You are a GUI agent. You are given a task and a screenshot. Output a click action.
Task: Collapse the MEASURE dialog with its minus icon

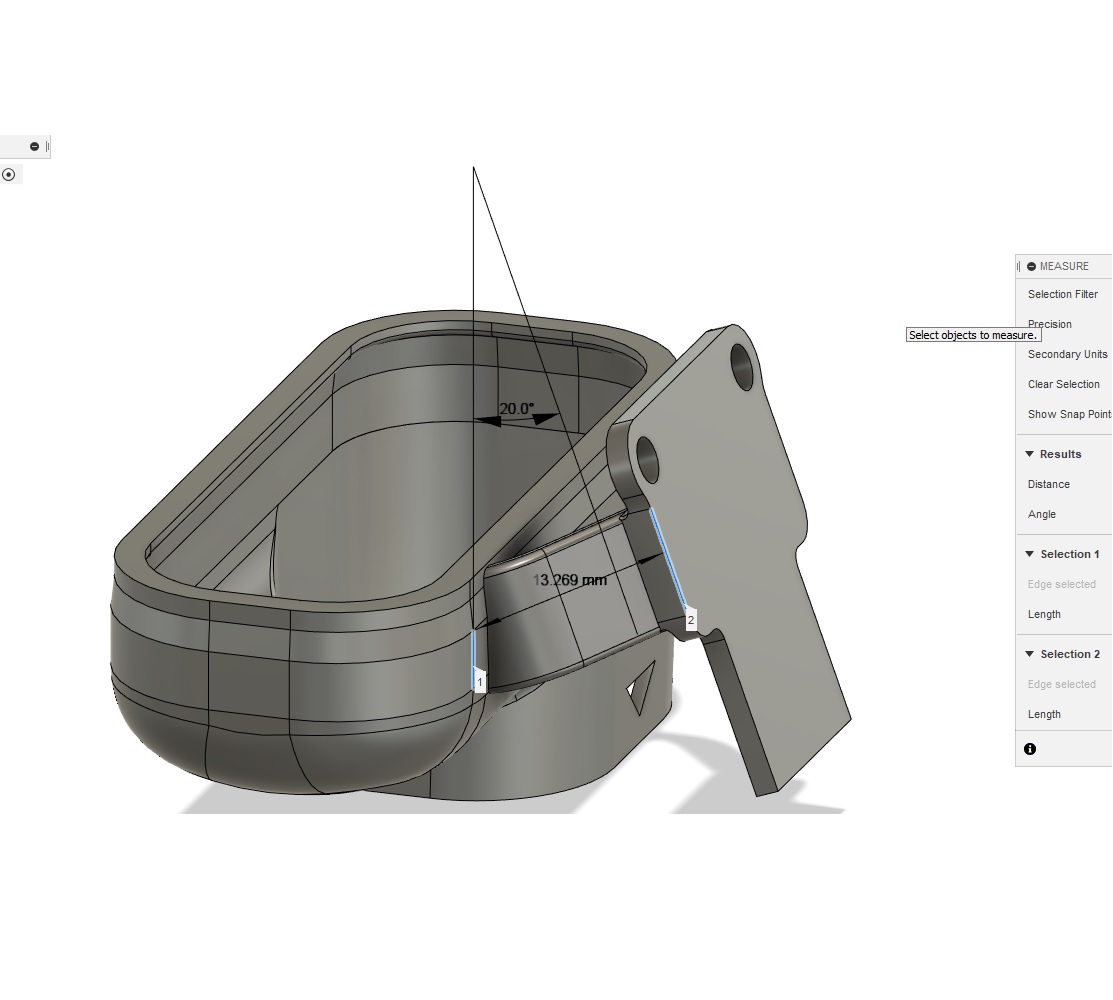tap(1031, 266)
